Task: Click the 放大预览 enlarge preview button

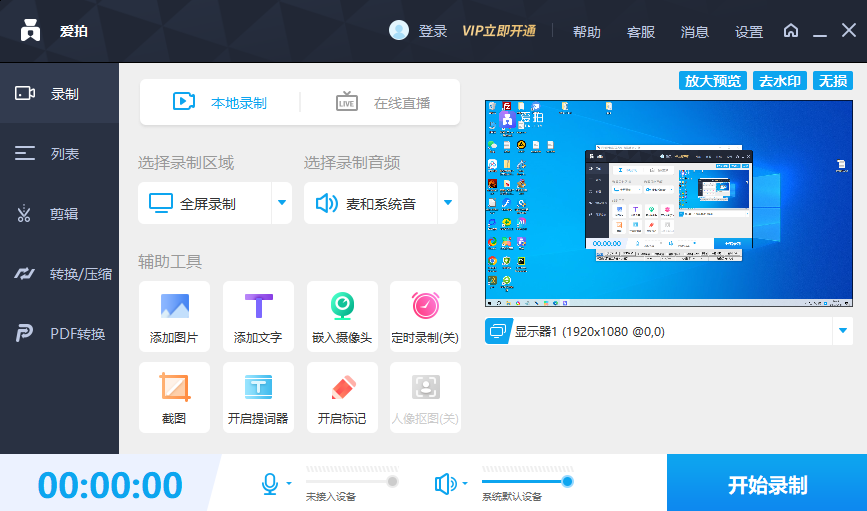Action: click(x=713, y=81)
